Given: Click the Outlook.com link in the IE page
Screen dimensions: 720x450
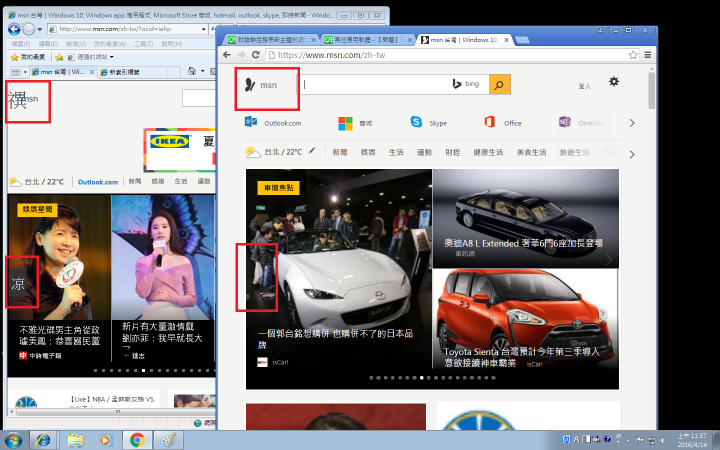Looking at the screenshot, I should tap(98, 182).
